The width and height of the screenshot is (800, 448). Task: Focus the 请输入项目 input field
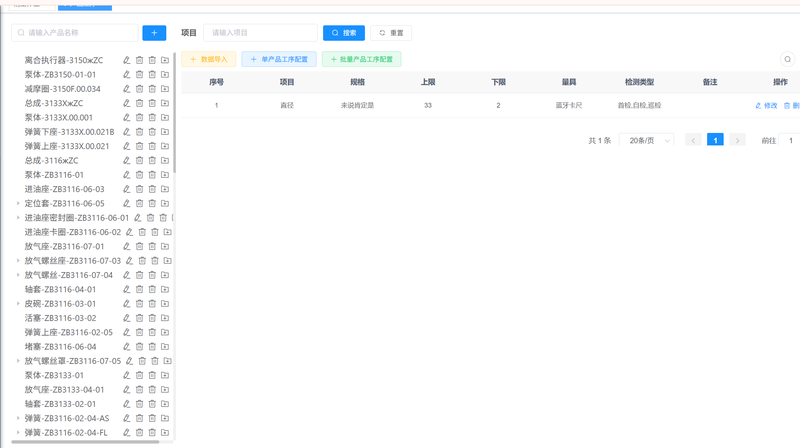[260, 33]
